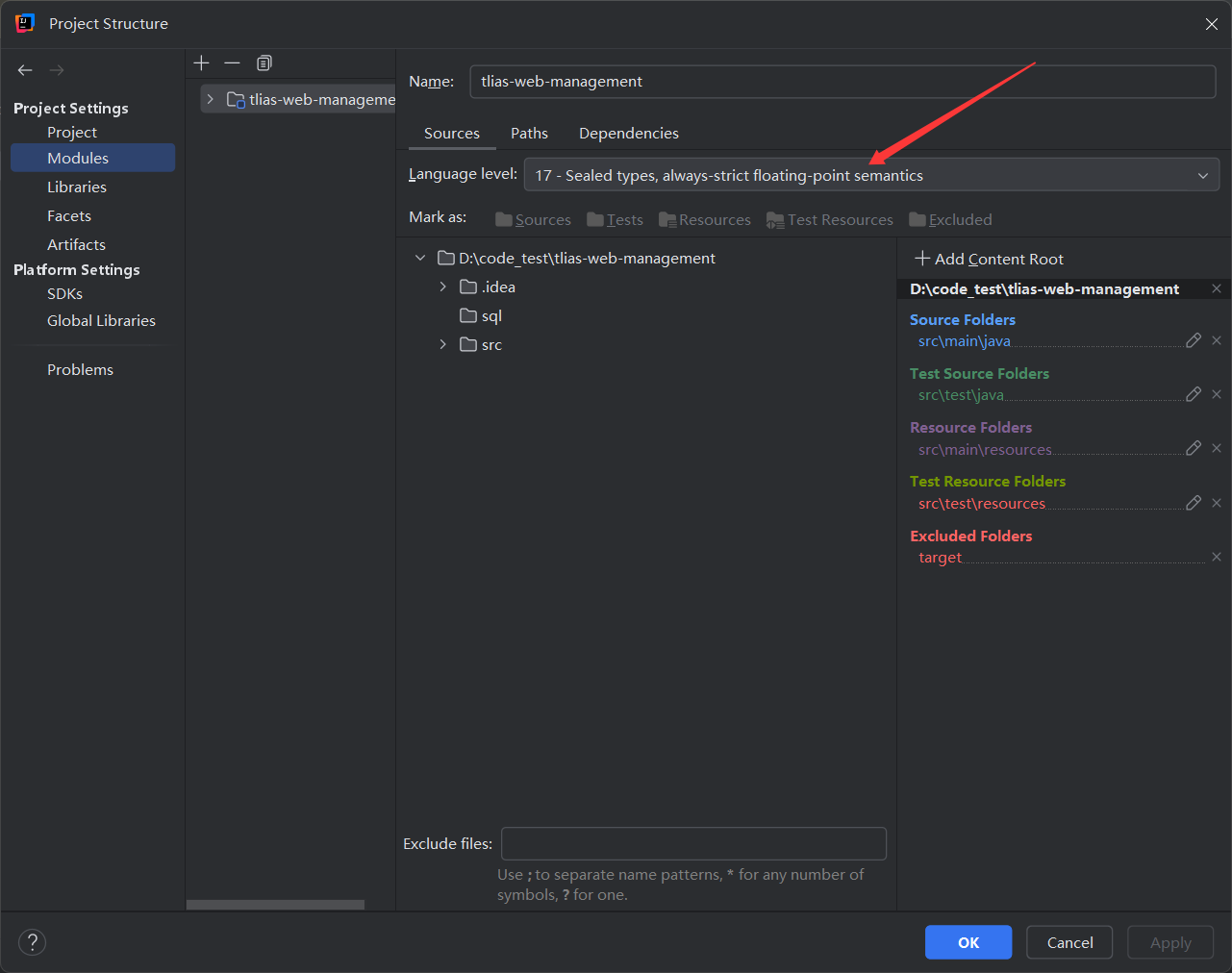Image resolution: width=1232 pixels, height=973 pixels.
Task: Open Global Libraries settings
Action: click(101, 320)
